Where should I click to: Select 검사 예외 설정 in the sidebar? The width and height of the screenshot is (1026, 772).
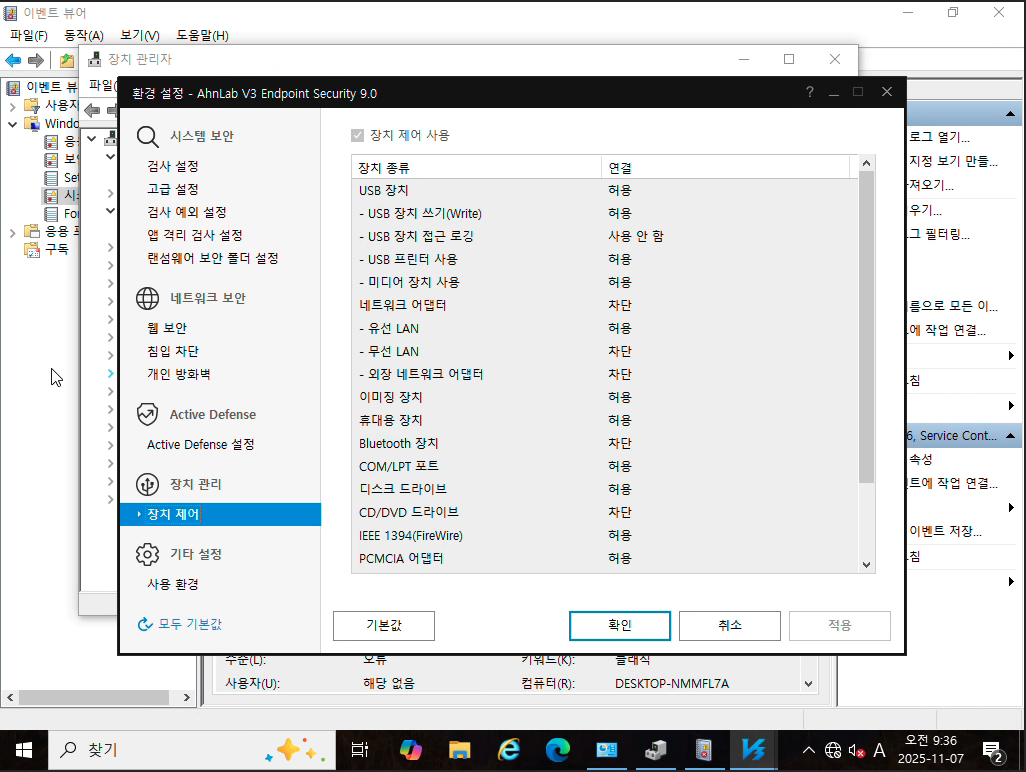click(x=186, y=212)
